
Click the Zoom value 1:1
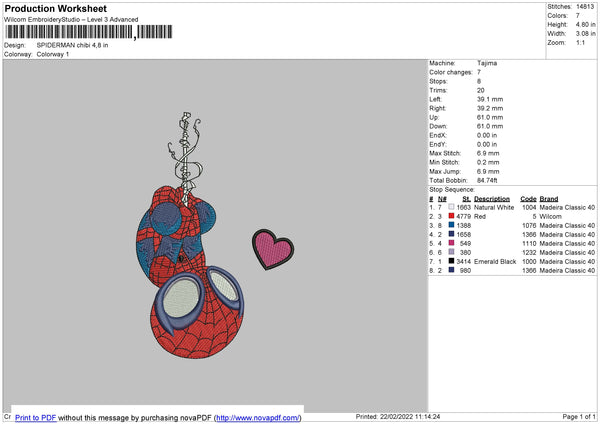[580, 42]
